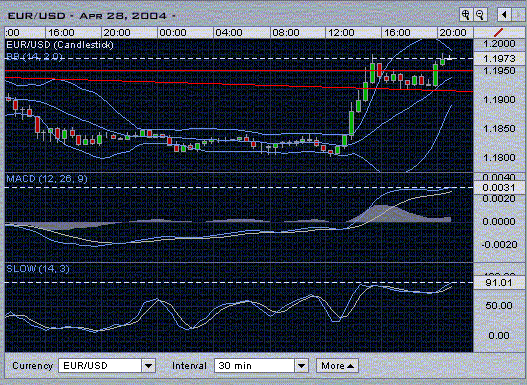Click the chart title EUR/USD - Apr 28, 2004
Image resolution: width=527 pixels, height=385 pixels.
click(91, 15)
